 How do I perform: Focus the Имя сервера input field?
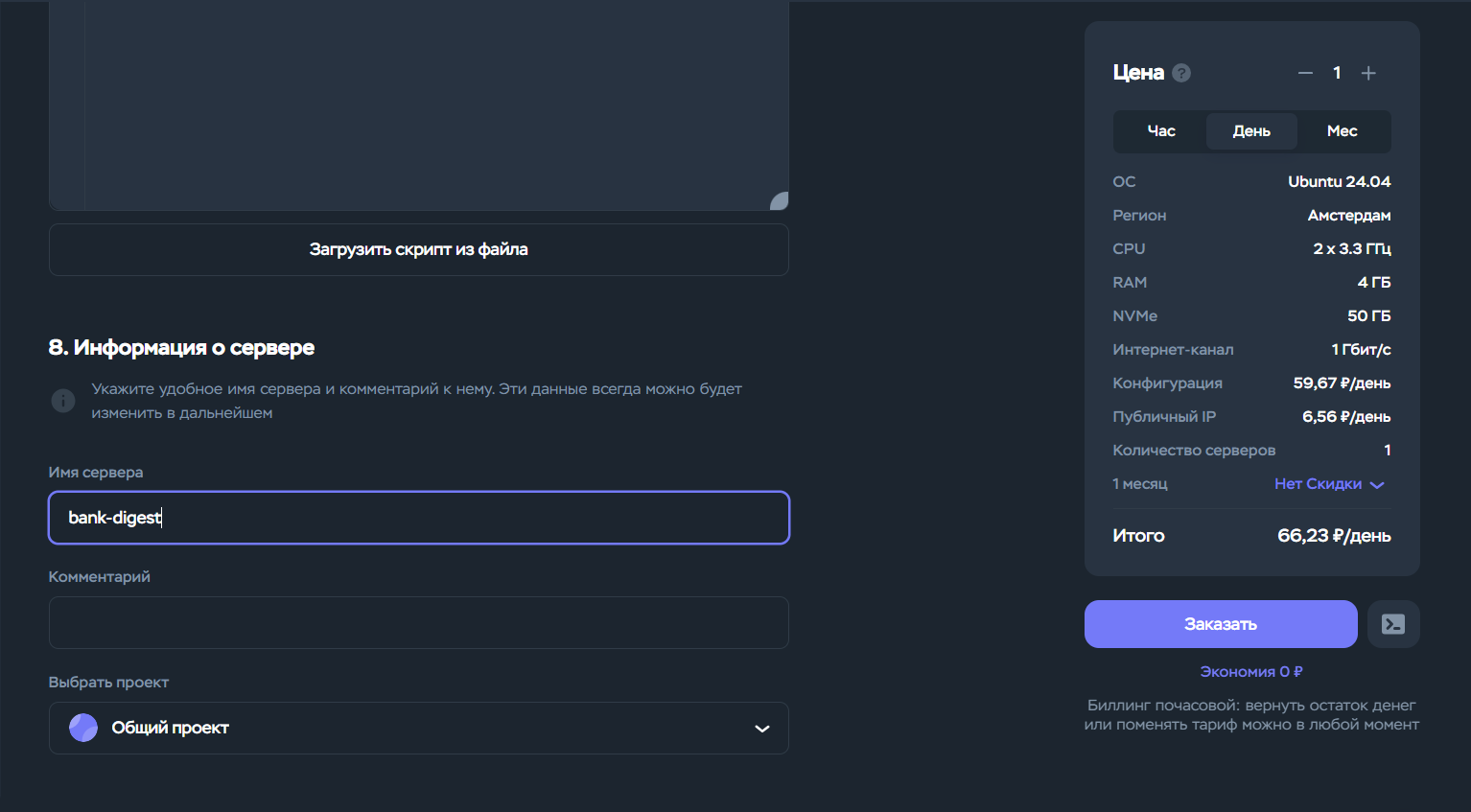[419, 518]
